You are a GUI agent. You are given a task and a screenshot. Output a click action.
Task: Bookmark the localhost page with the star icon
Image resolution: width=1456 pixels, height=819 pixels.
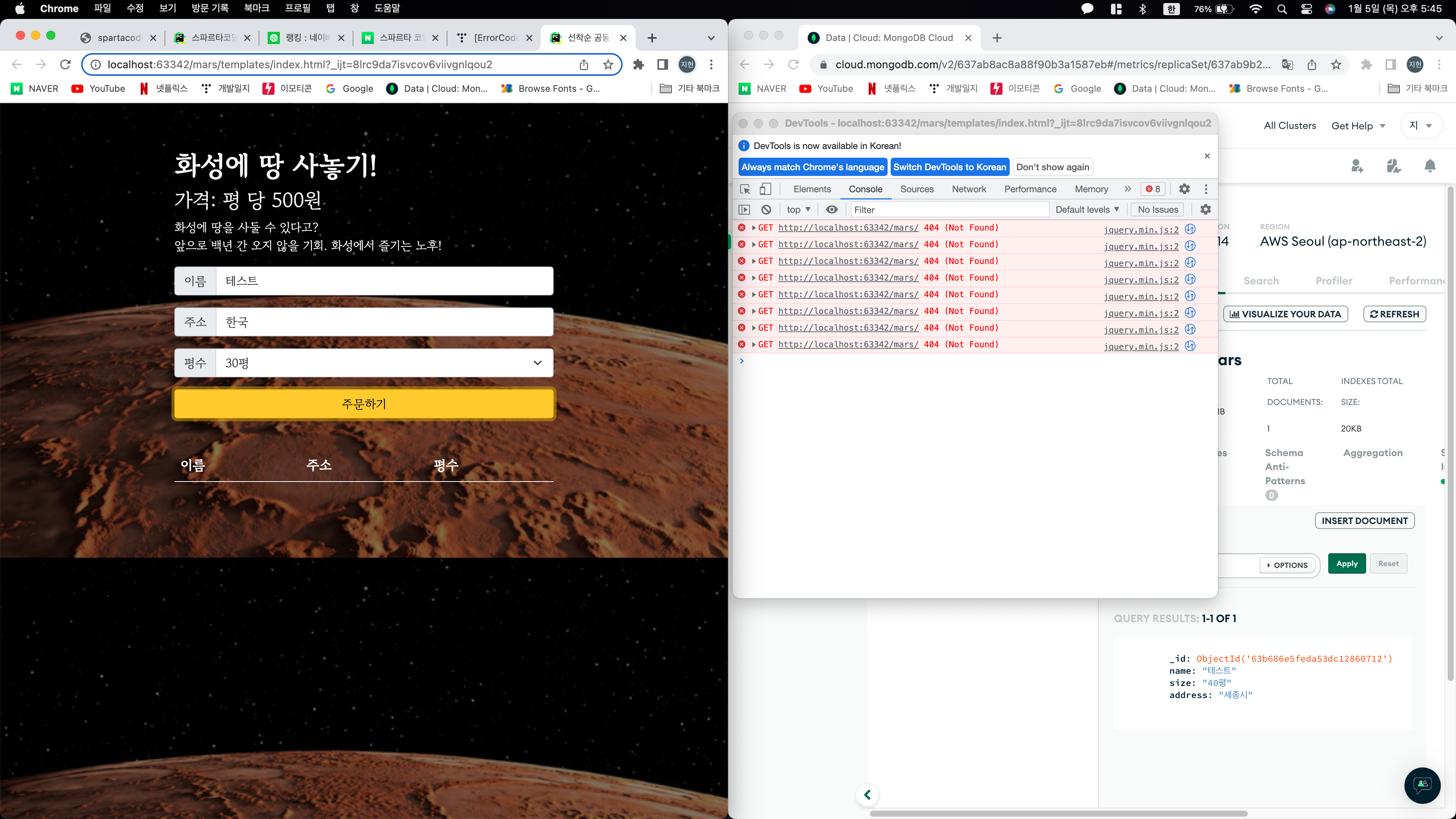[608, 64]
